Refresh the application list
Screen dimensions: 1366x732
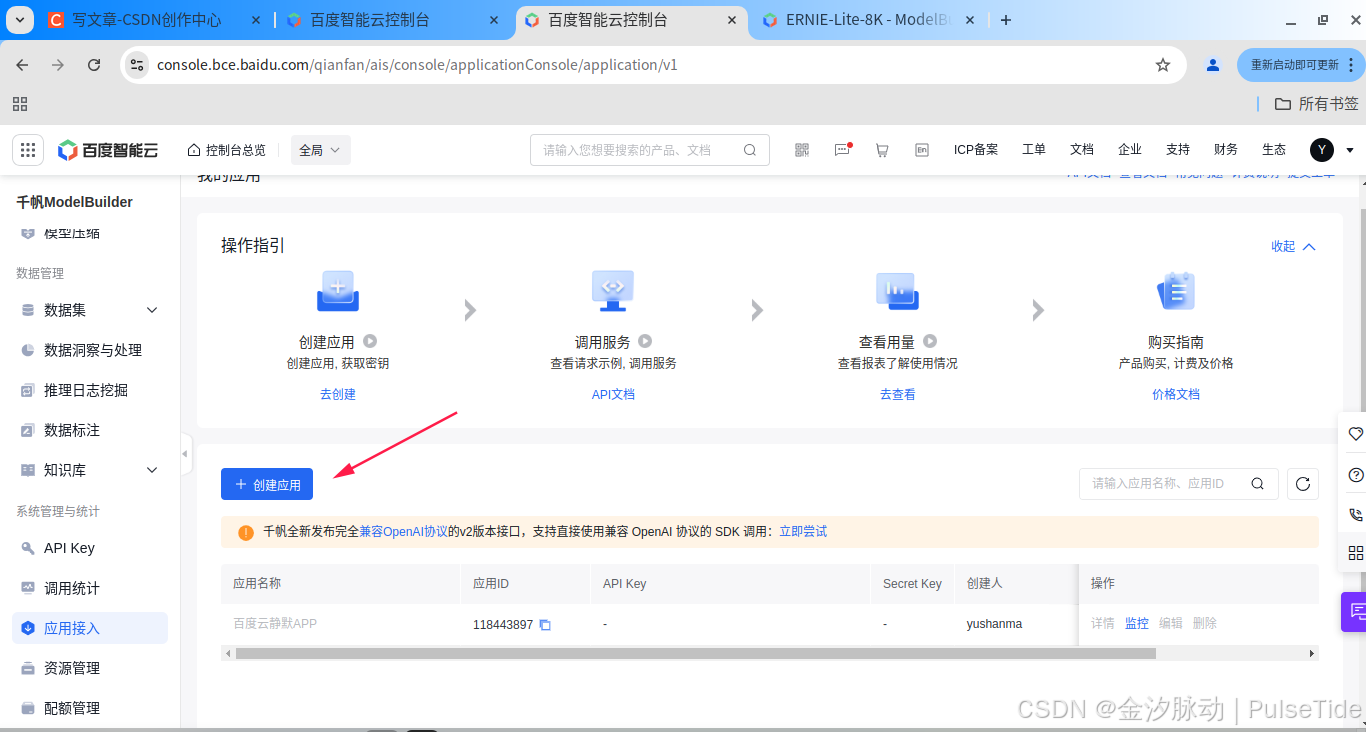(1303, 484)
